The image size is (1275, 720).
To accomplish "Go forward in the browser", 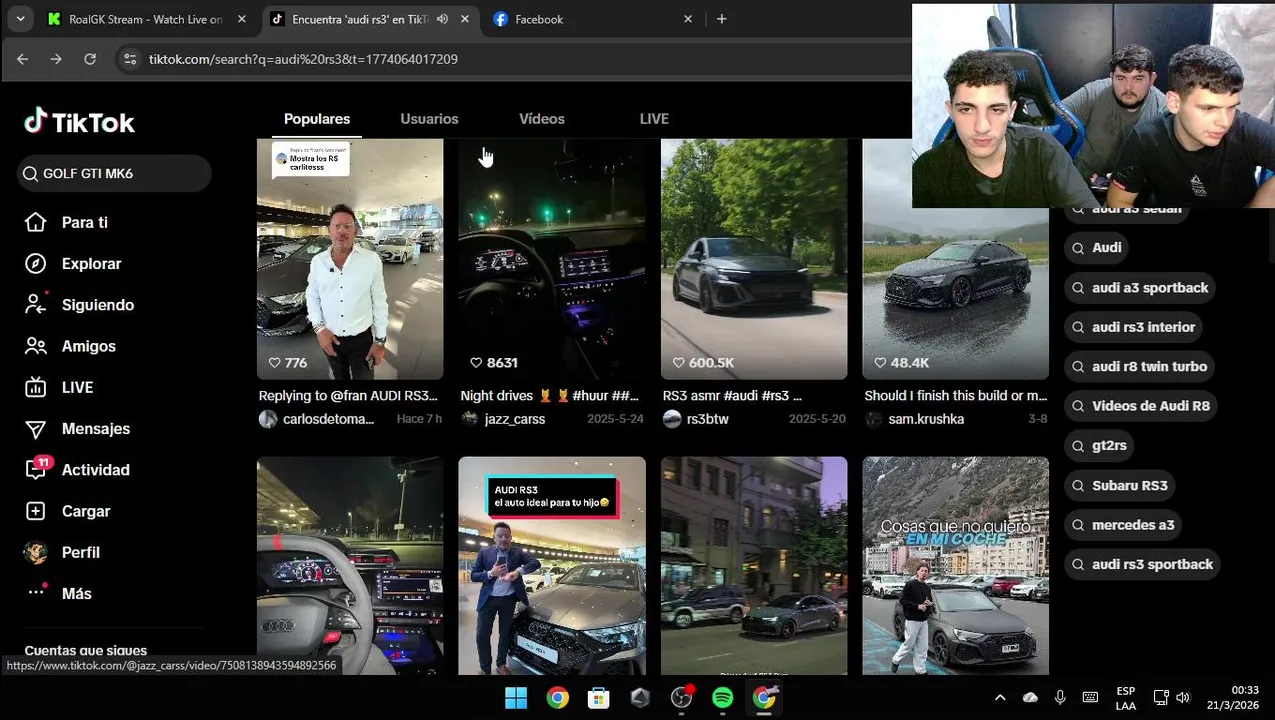I will [x=56, y=59].
